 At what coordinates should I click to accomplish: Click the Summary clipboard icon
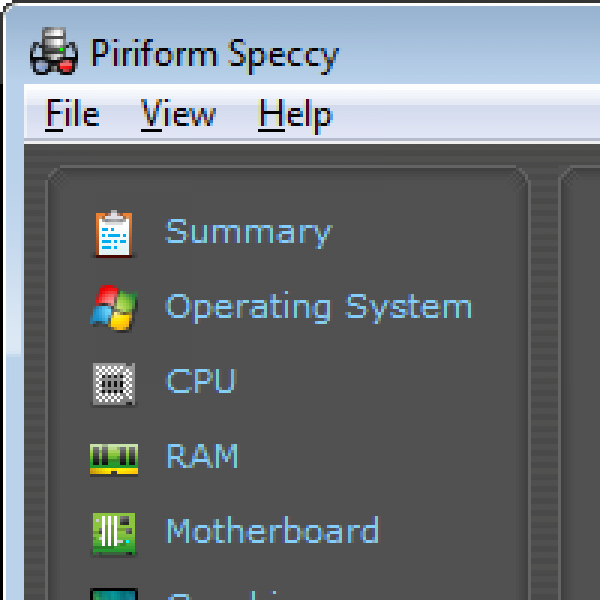pos(113,233)
